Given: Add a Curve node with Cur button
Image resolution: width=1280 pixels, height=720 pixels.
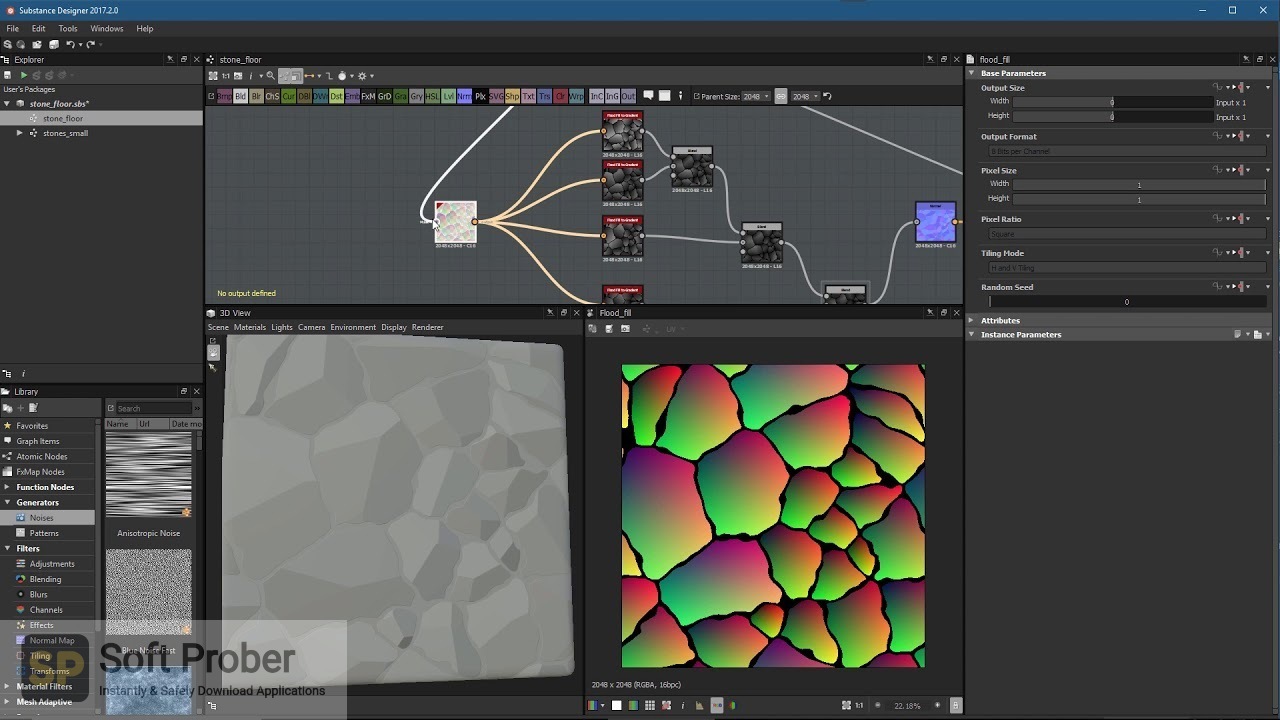Looking at the screenshot, I should [x=288, y=96].
